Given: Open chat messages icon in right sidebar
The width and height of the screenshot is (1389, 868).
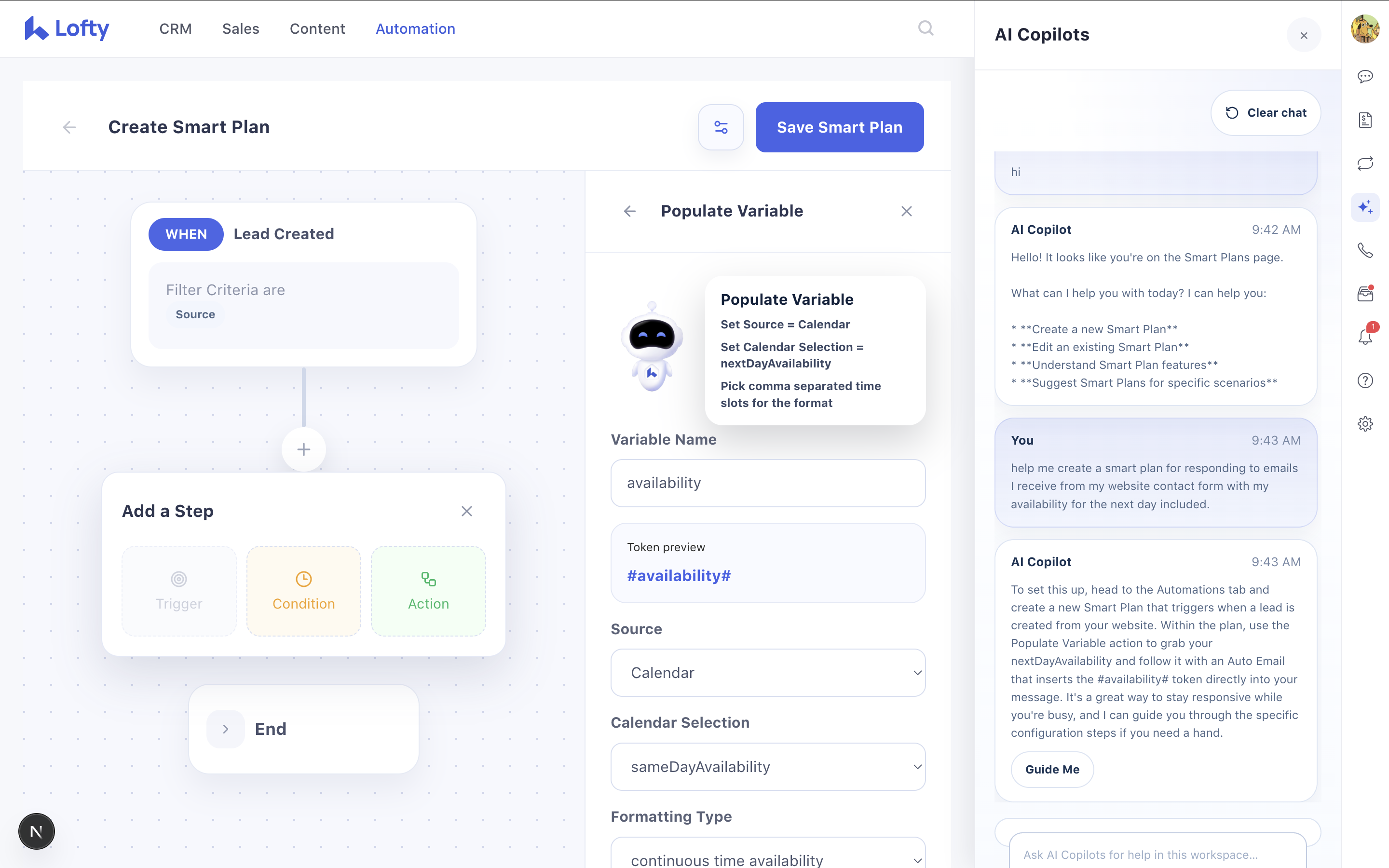Looking at the screenshot, I should click(1365, 76).
